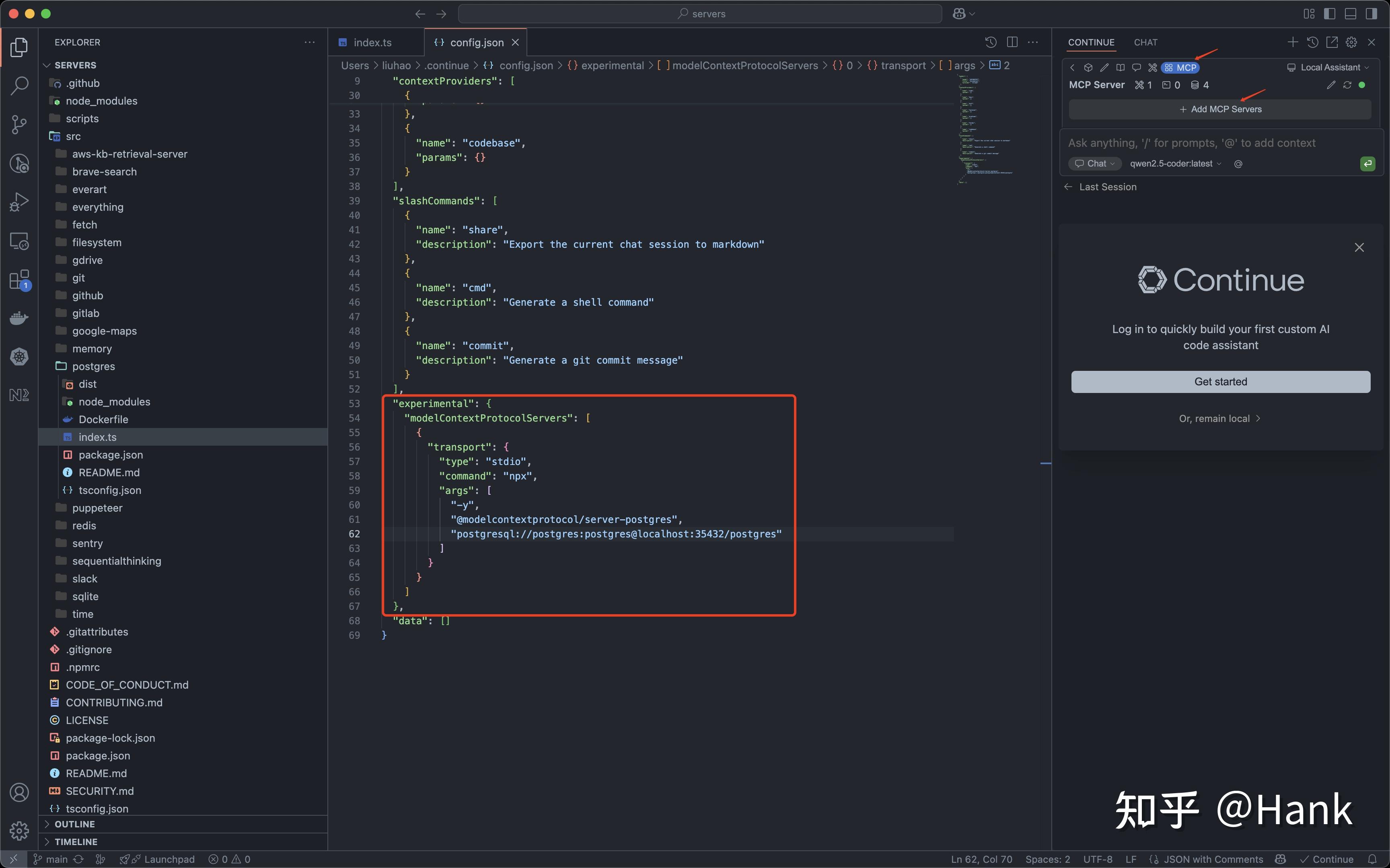
Task: Switch to the CHAT panel tab
Action: pos(1145,43)
